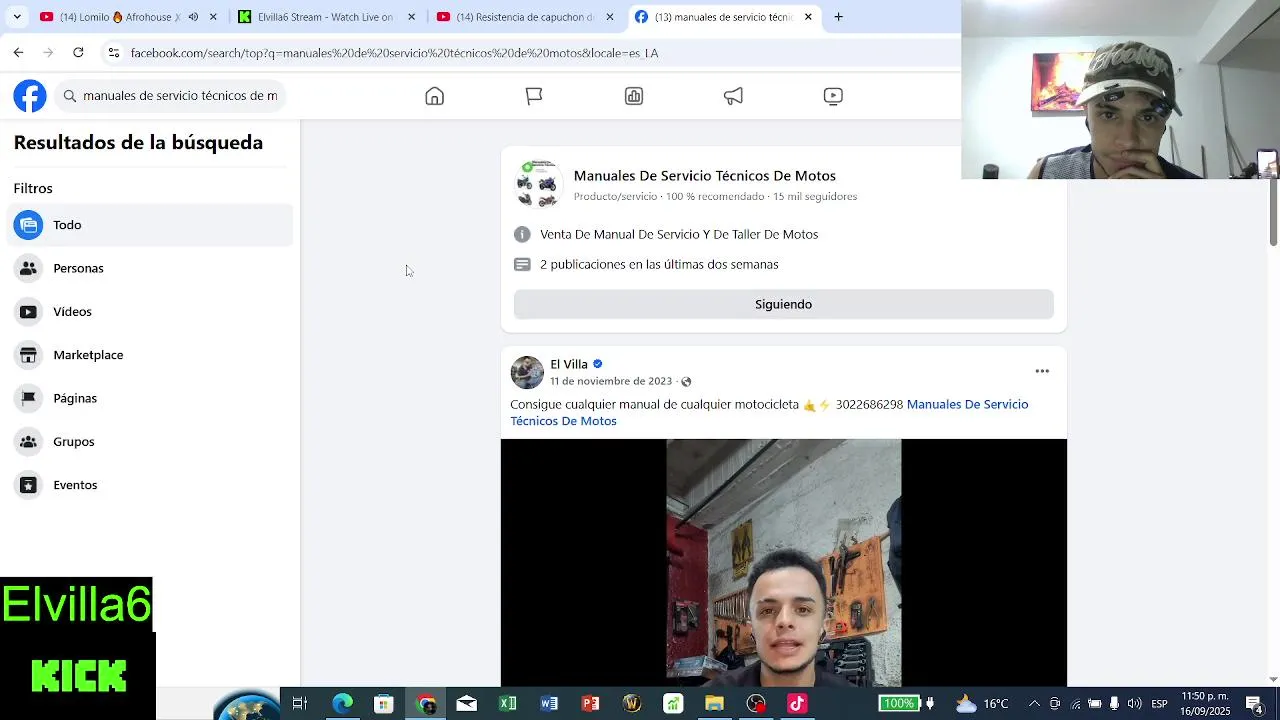1280x720 pixels.
Task: Filter results by Eventos
Action: pos(150,485)
